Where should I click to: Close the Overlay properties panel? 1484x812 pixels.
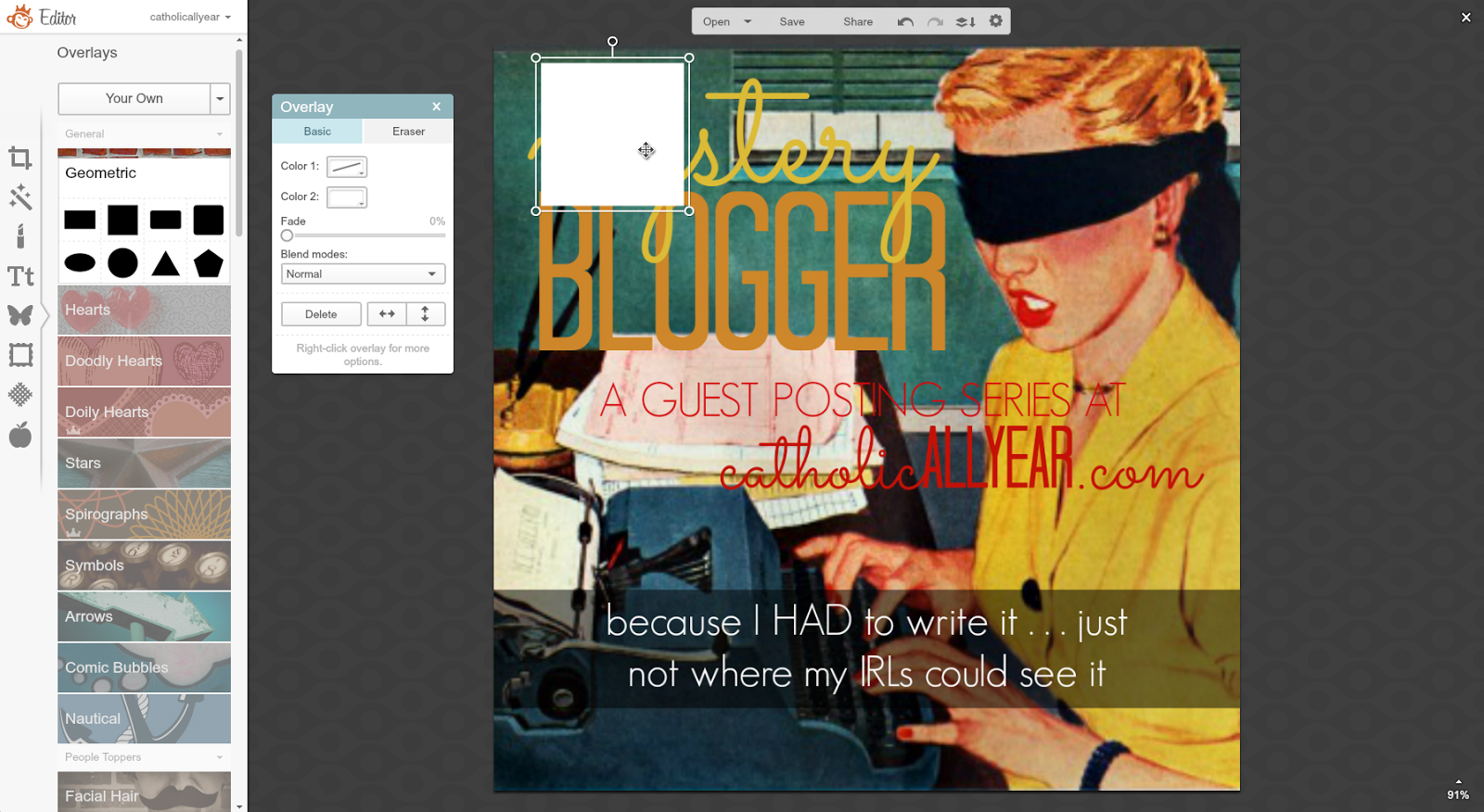coord(437,107)
